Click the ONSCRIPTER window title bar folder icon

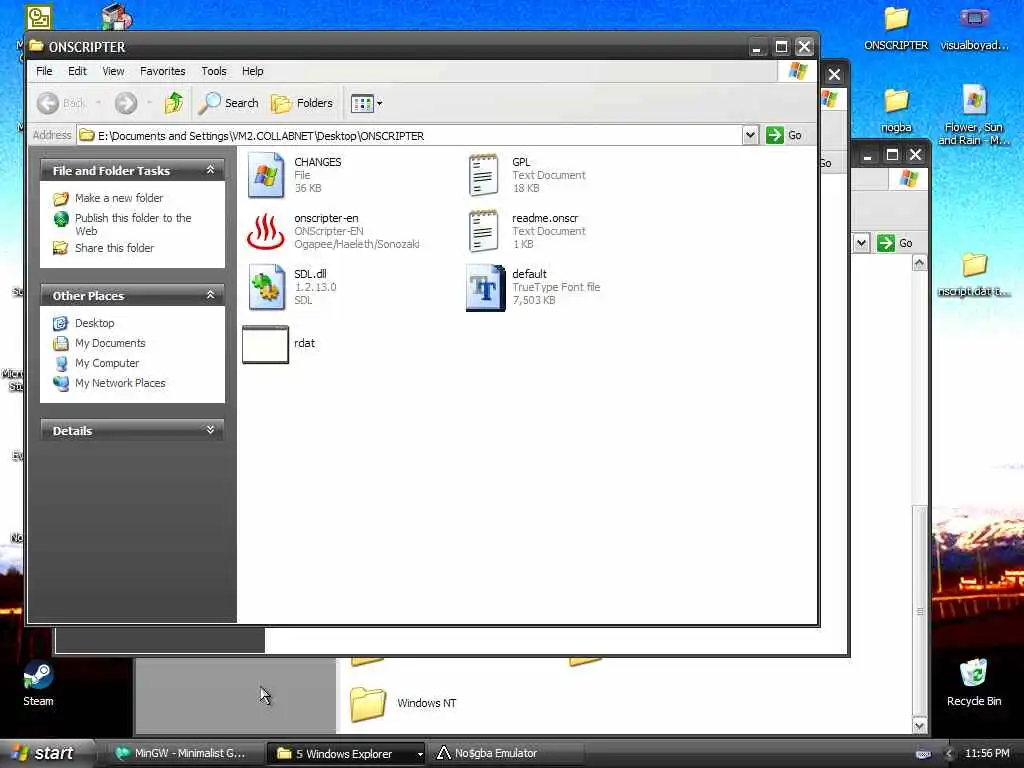coord(37,46)
